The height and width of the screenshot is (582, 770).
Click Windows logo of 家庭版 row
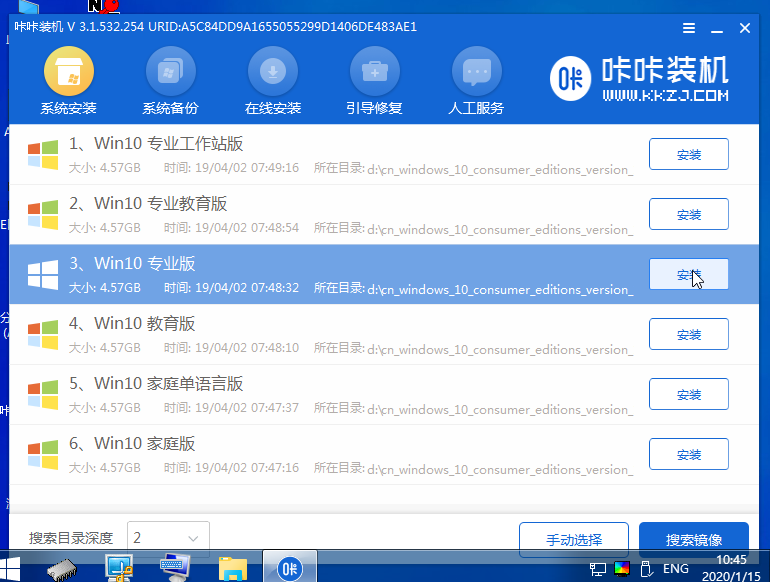[43, 454]
